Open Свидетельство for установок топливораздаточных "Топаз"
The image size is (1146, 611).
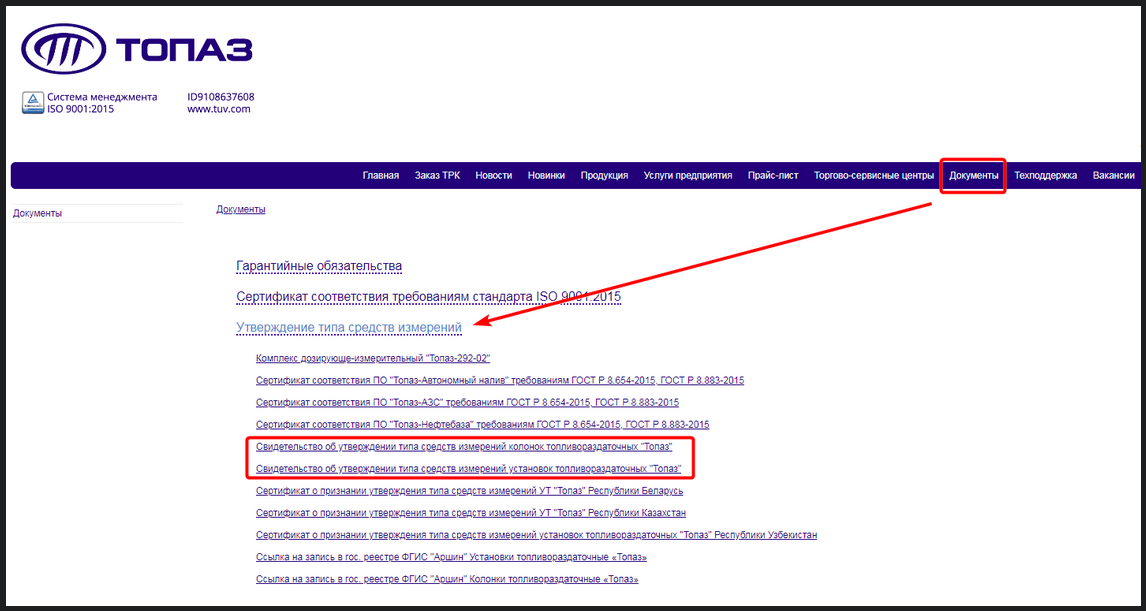click(x=469, y=468)
